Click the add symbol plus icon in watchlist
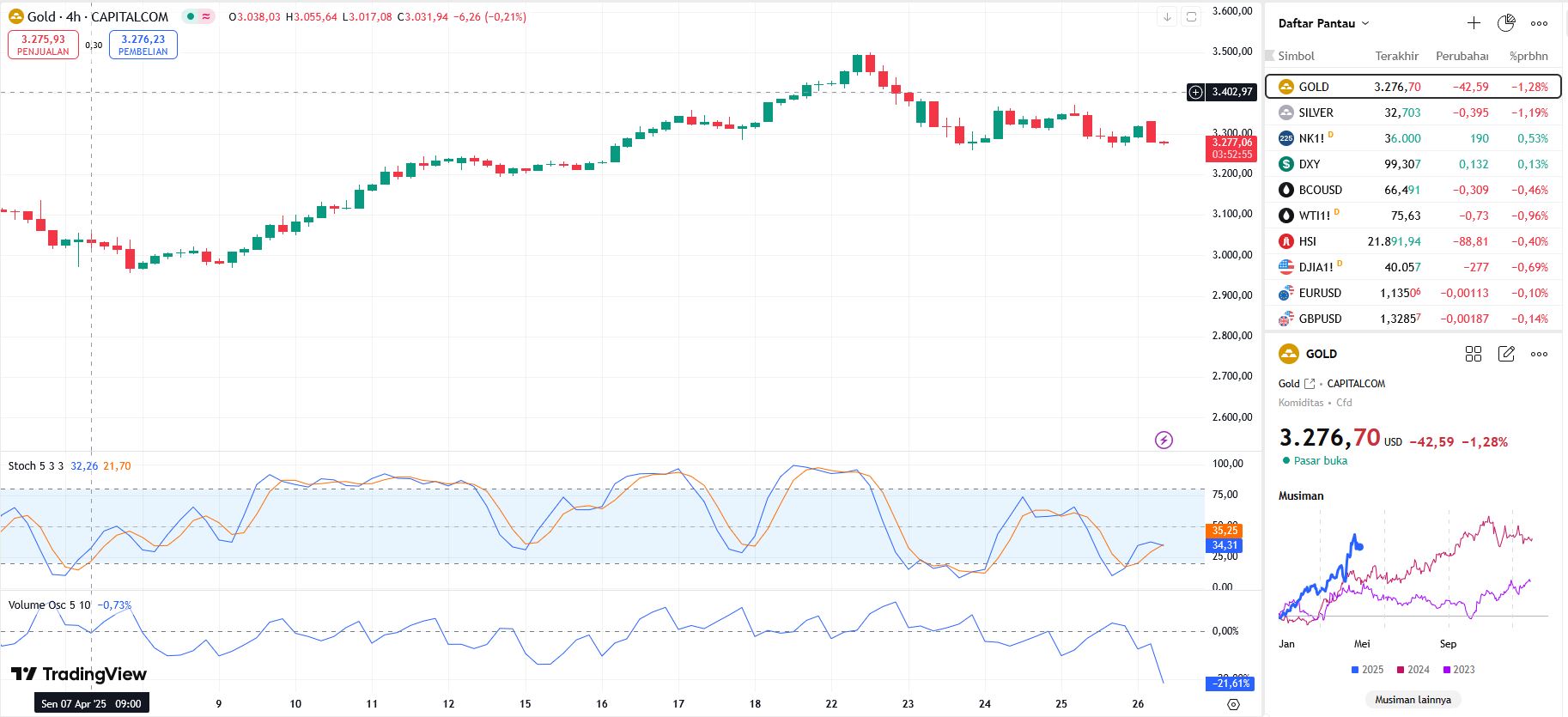The width and height of the screenshot is (1568, 717). tap(1474, 23)
